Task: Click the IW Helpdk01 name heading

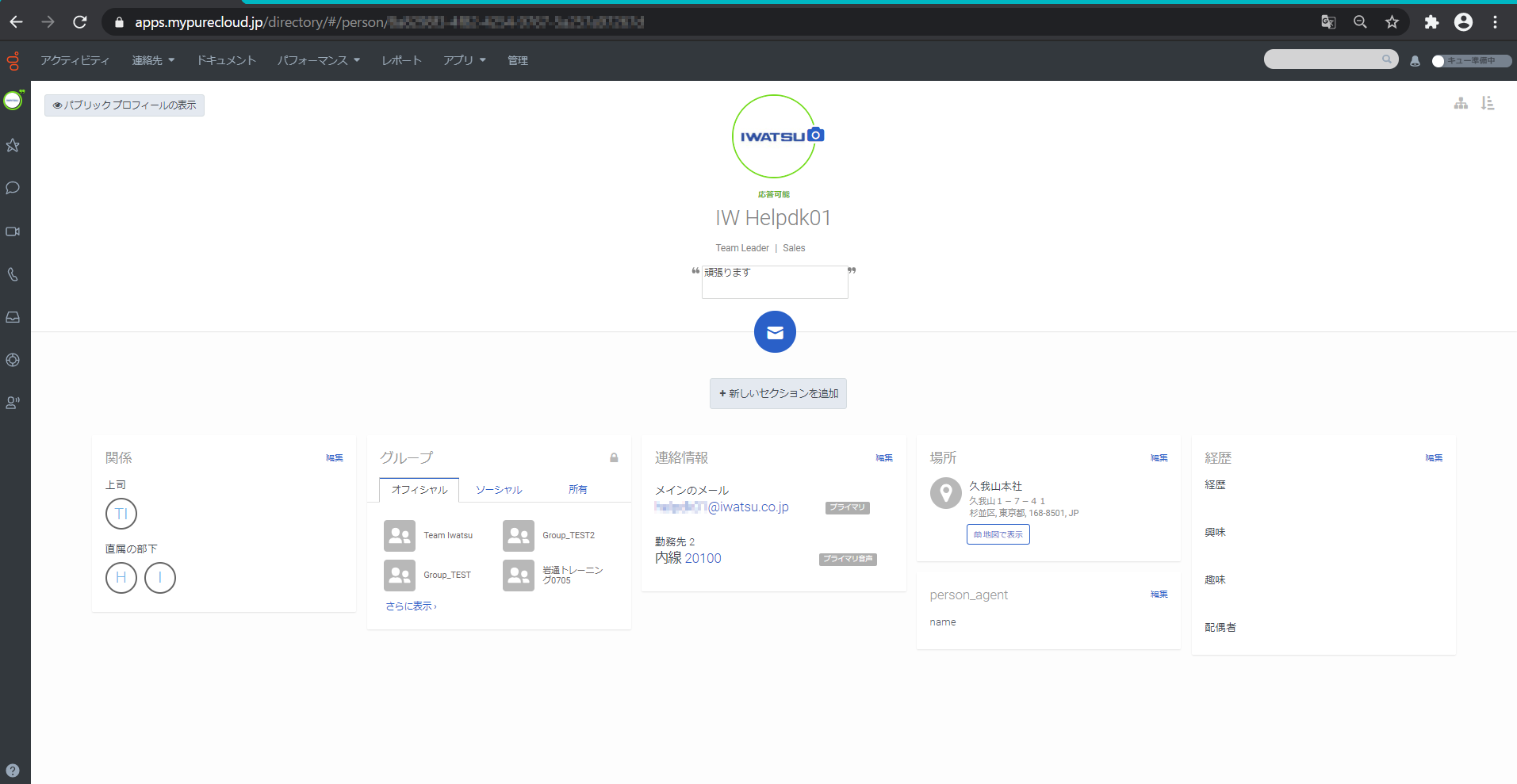Action: (773, 218)
